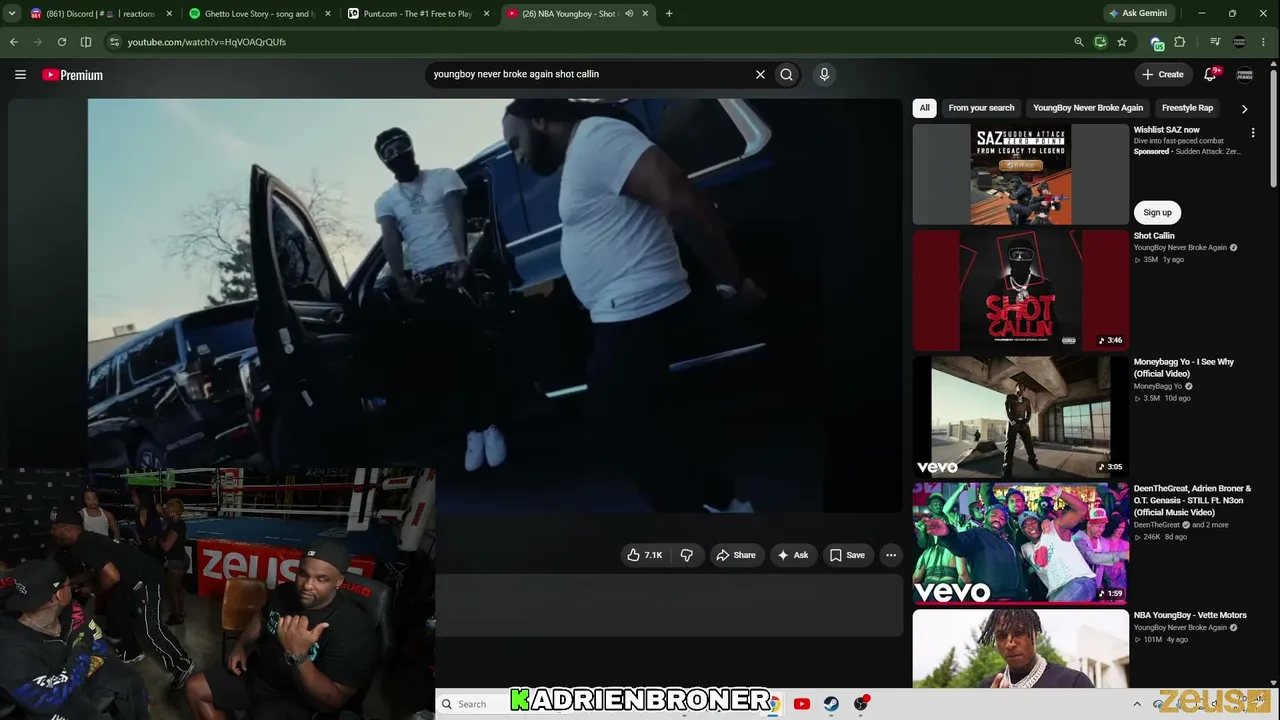Screen dimensions: 1280x720
Task: Open the YouTube guide hamburger menu
Action: point(20,74)
